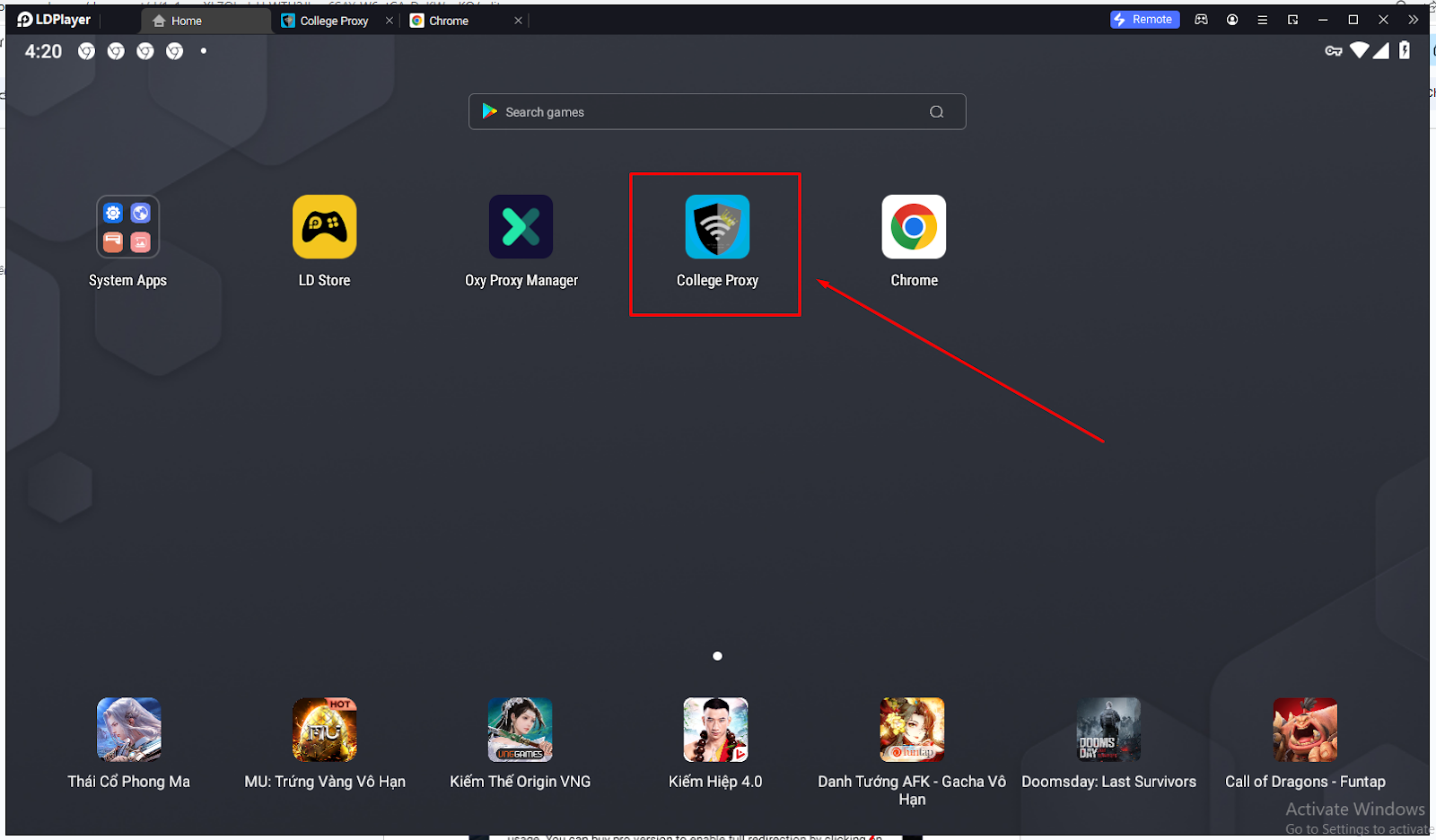Click the home screen page indicator dot
This screenshot has width=1436, height=840.
pos(717,656)
